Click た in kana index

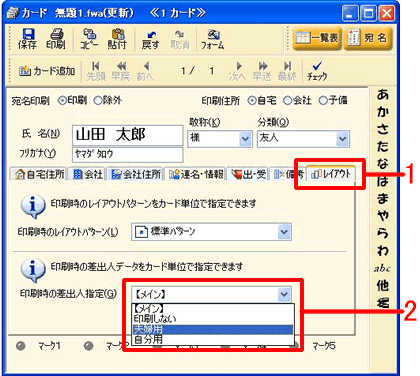click(x=383, y=147)
